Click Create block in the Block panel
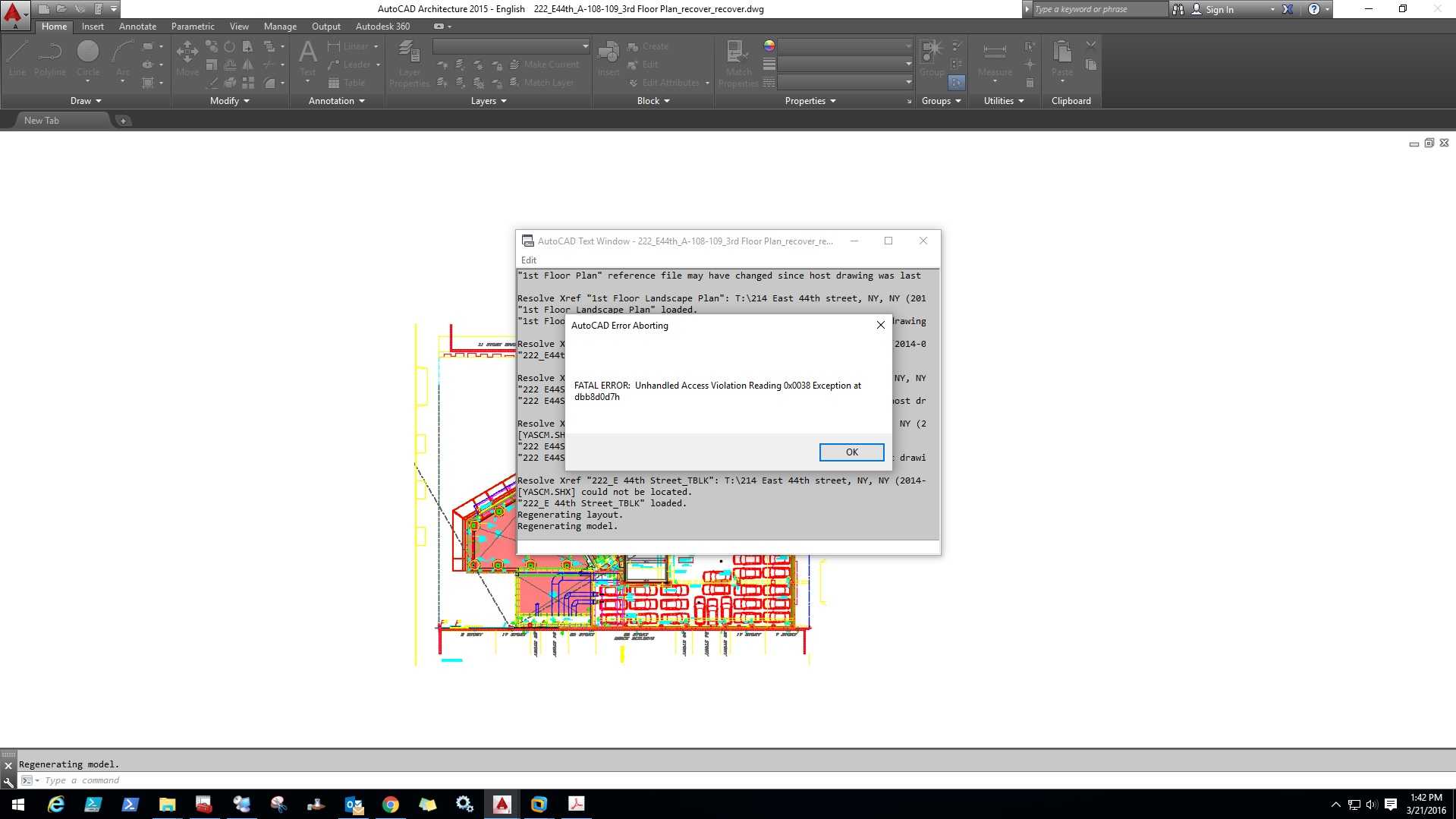This screenshot has height=819, width=1456. pyautogui.click(x=648, y=46)
